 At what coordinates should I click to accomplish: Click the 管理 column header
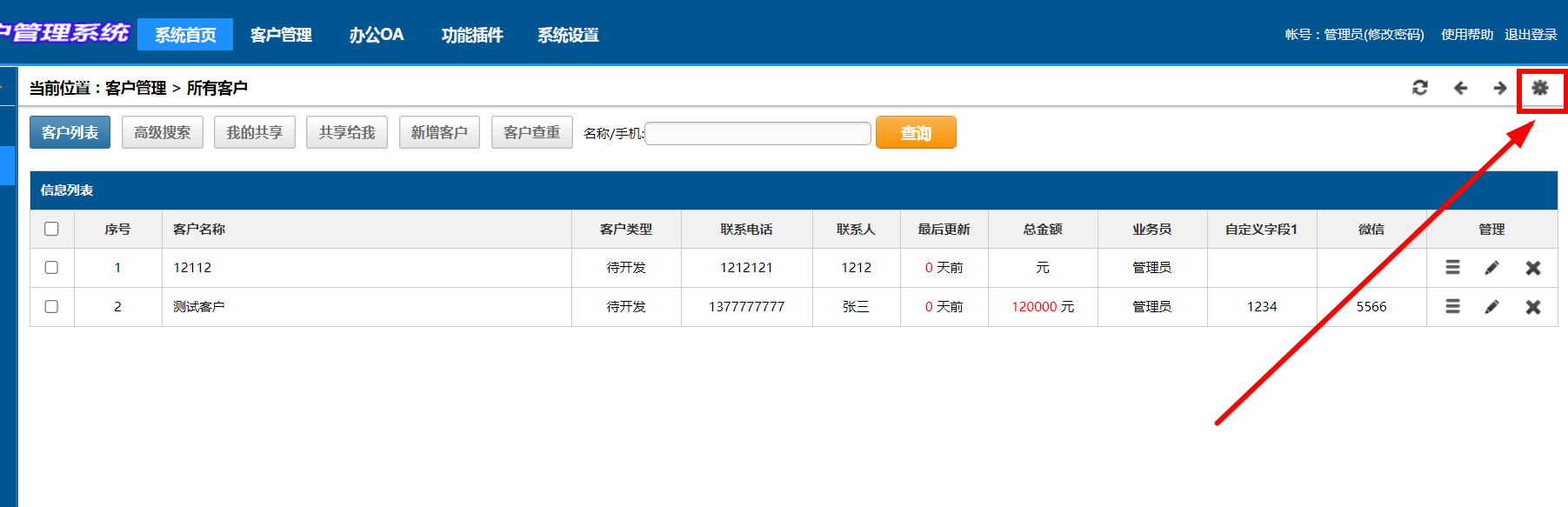click(x=1491, y=229)
